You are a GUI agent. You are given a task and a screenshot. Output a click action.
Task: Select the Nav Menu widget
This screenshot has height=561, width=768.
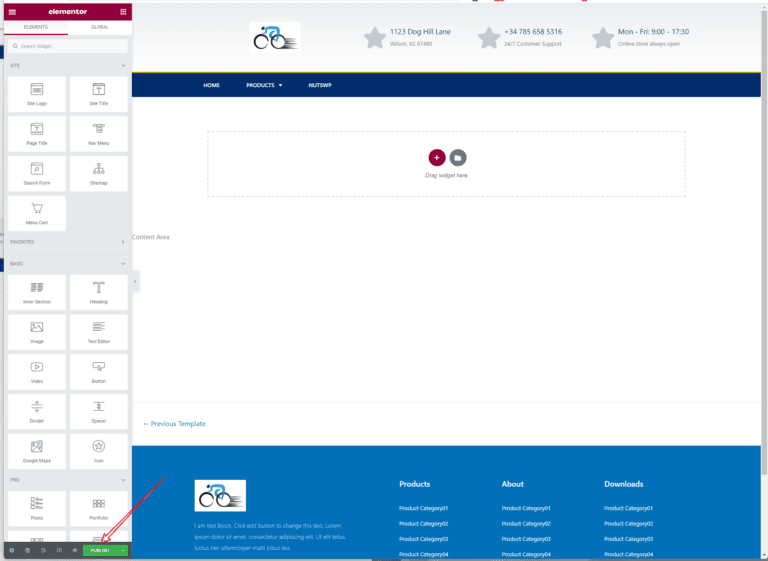pos(99,134)
